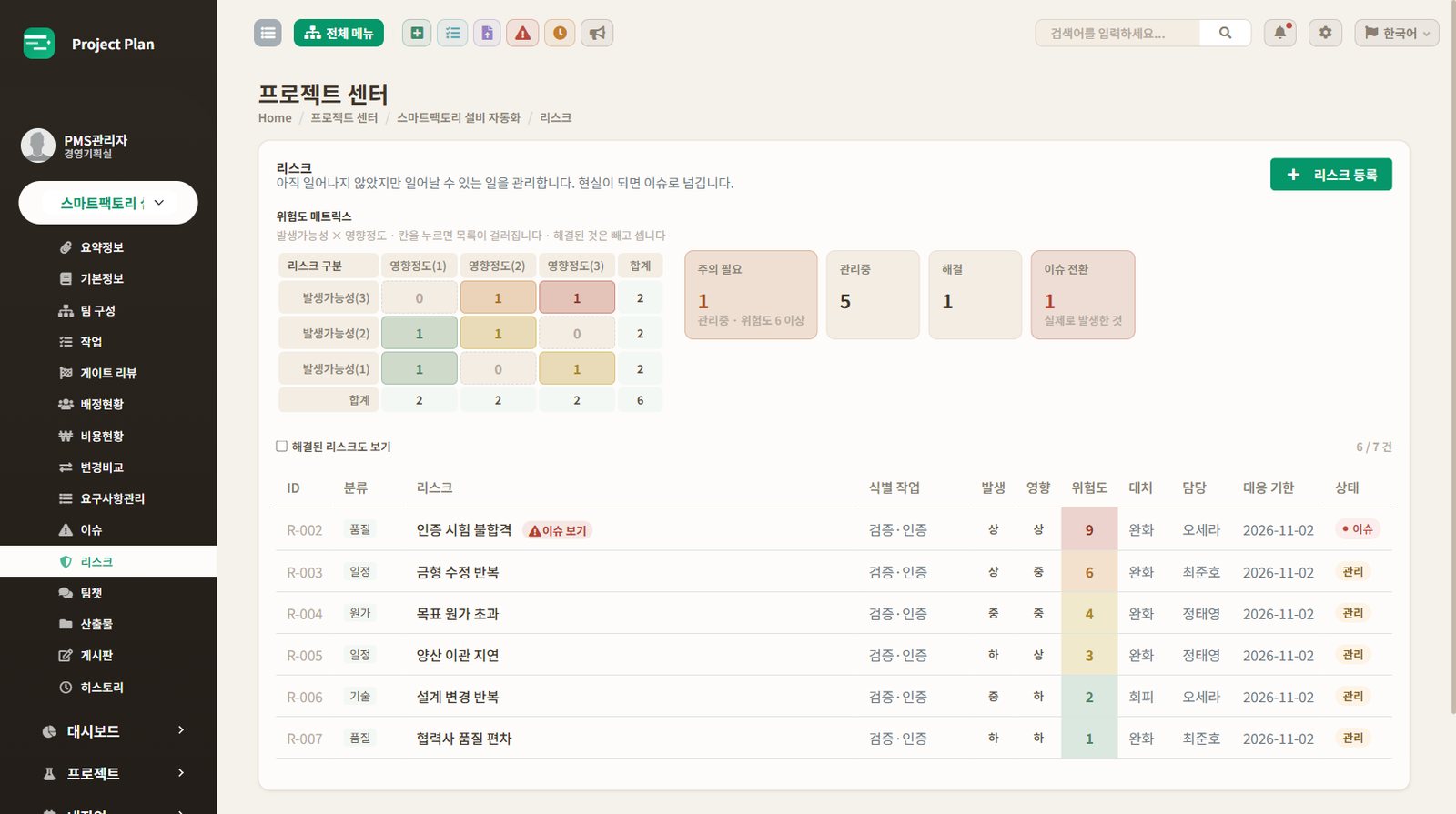Click the PMS관리자 profile avatar
The height and width of the screenshot is (814, 1456).
point(38,146)
